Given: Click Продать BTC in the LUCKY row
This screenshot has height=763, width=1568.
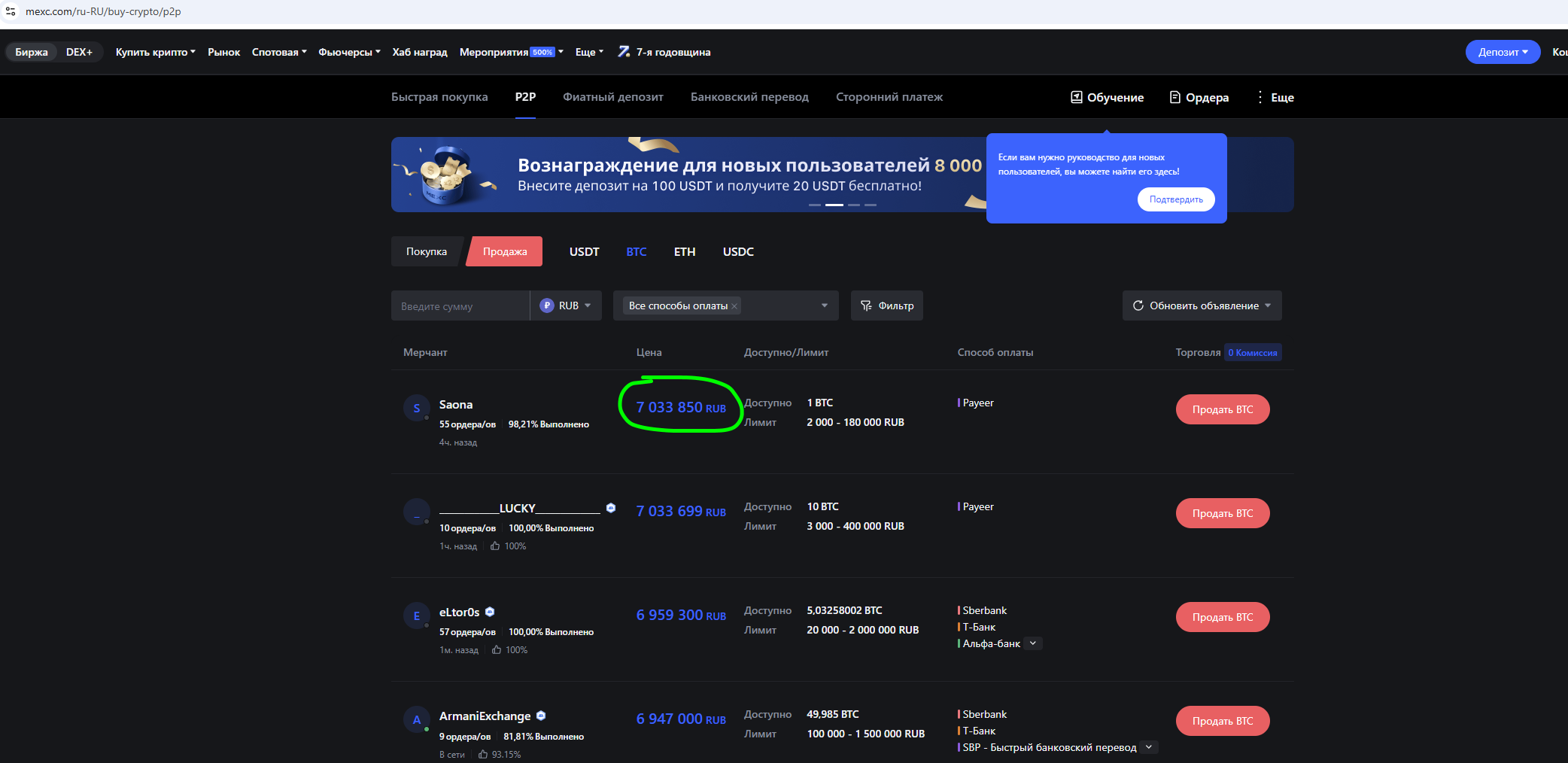Looking at the screenshot, I should [x=1223, y=513].
